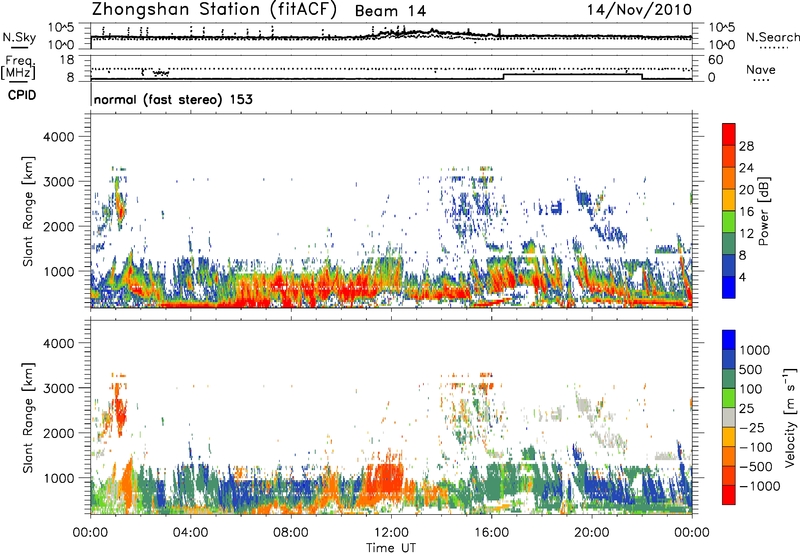Select red bottom segment of Velocity colorbar
This screenshot has width=800, height=554.
coord(729,495)
